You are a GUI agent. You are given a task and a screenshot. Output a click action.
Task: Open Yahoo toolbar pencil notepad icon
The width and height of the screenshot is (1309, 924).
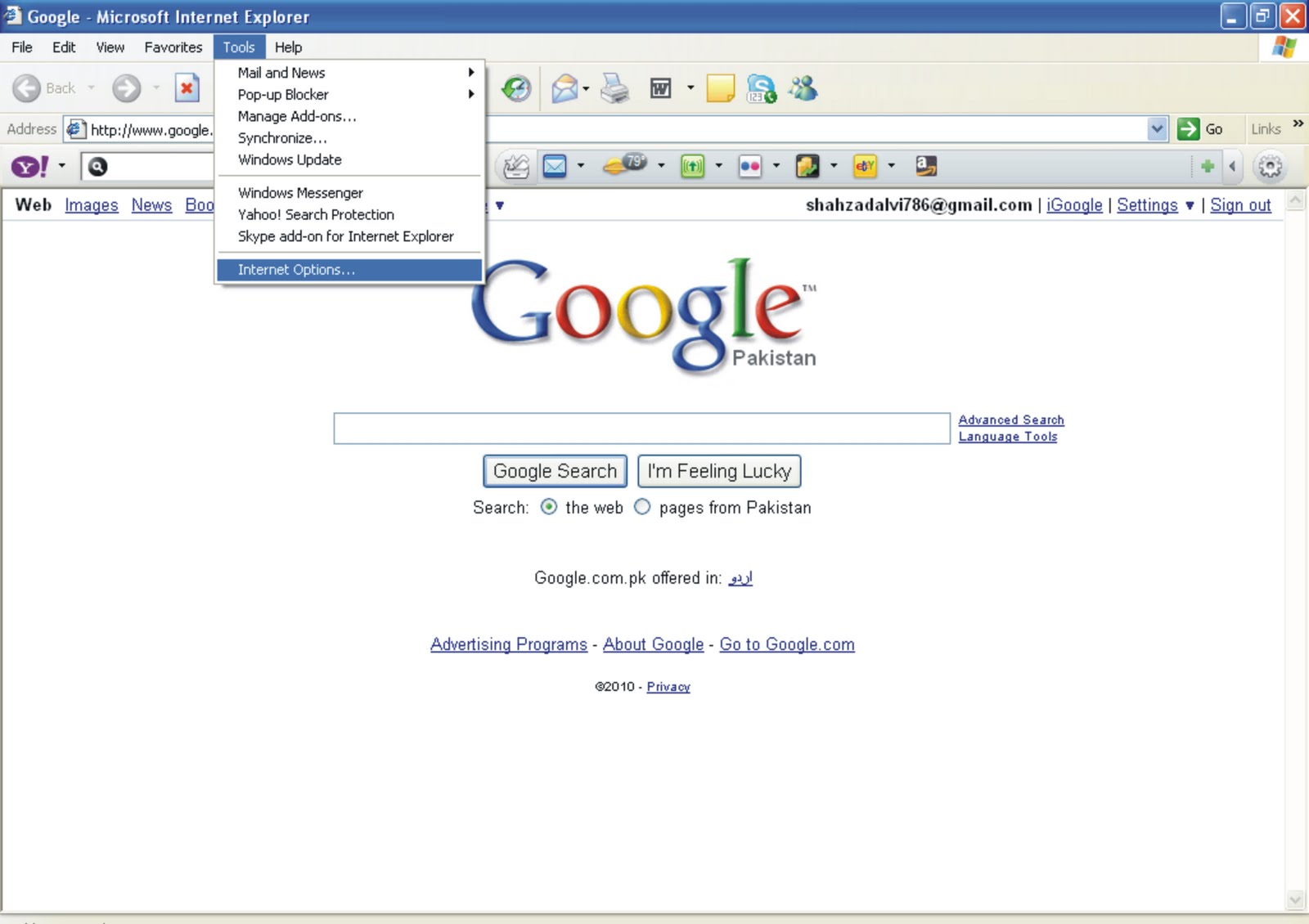tap(515, 167)
